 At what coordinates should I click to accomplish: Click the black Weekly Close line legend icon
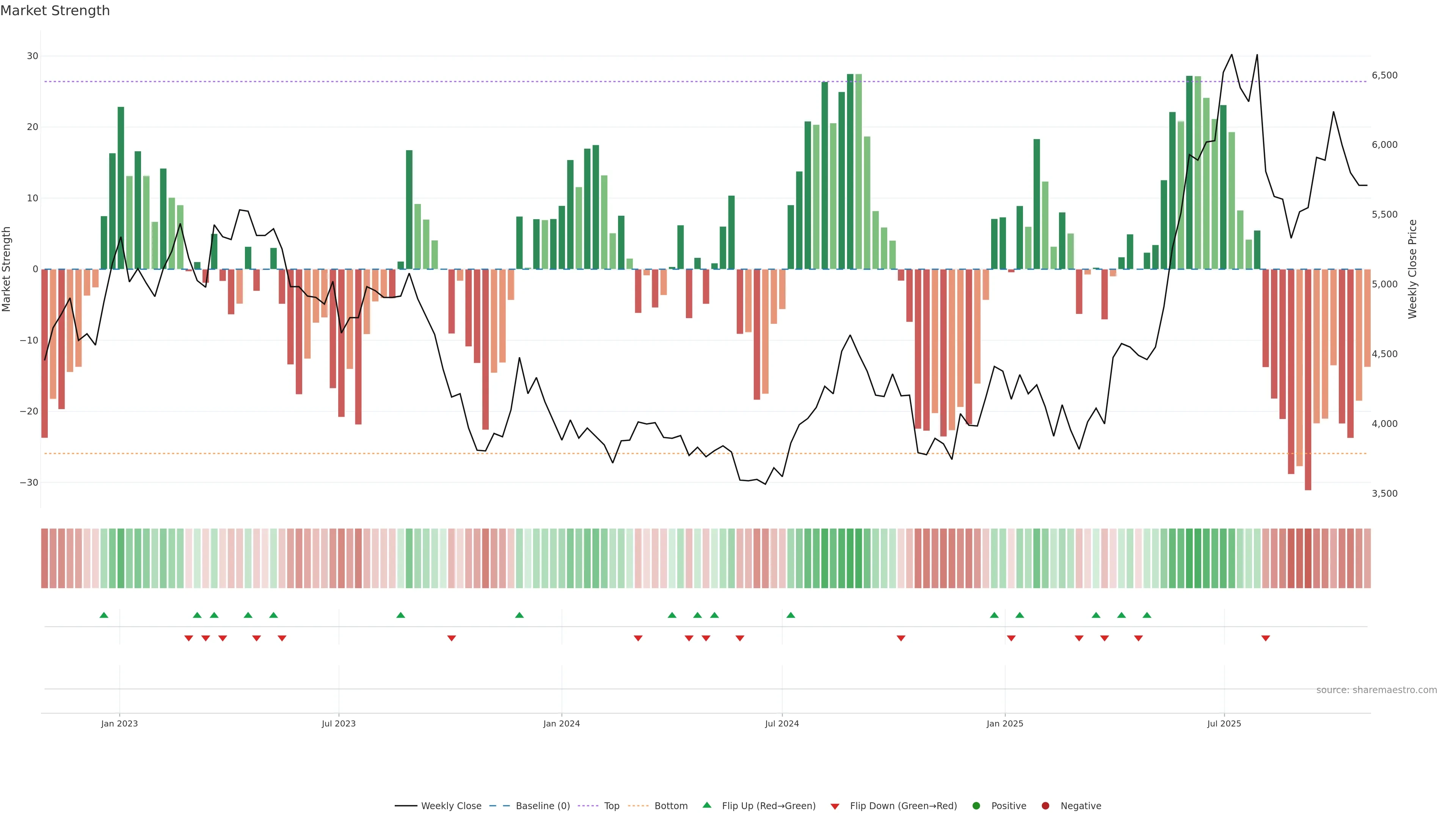[406, 806]
